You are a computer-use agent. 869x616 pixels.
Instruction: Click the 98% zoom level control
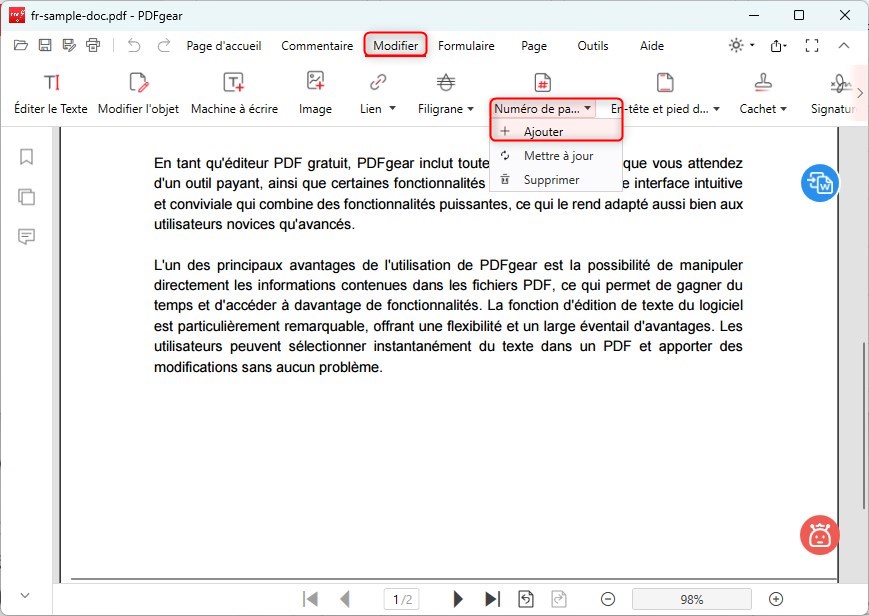point(691,599)
